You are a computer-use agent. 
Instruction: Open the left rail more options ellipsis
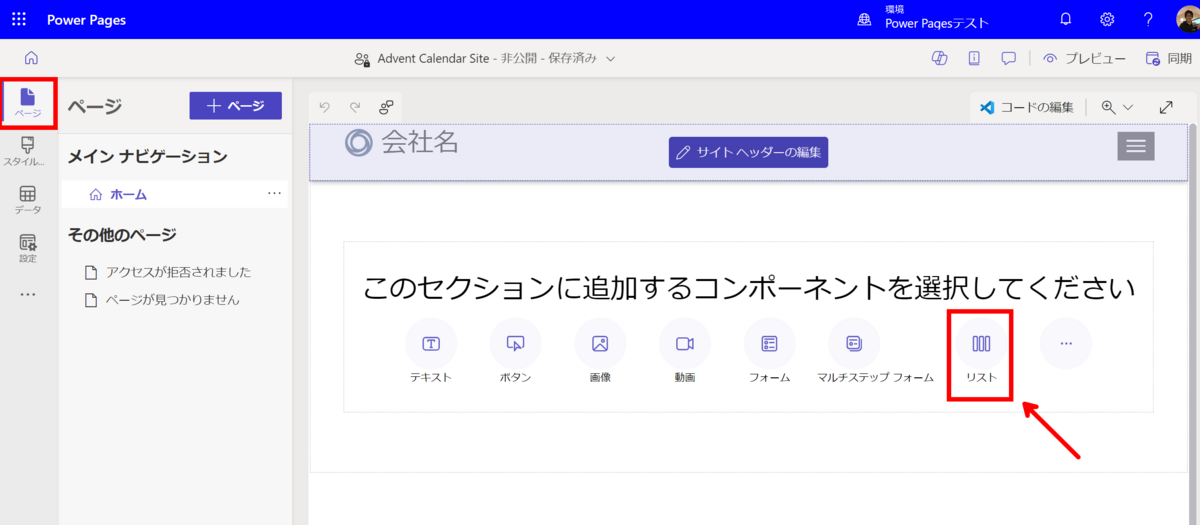pos(28,295)
